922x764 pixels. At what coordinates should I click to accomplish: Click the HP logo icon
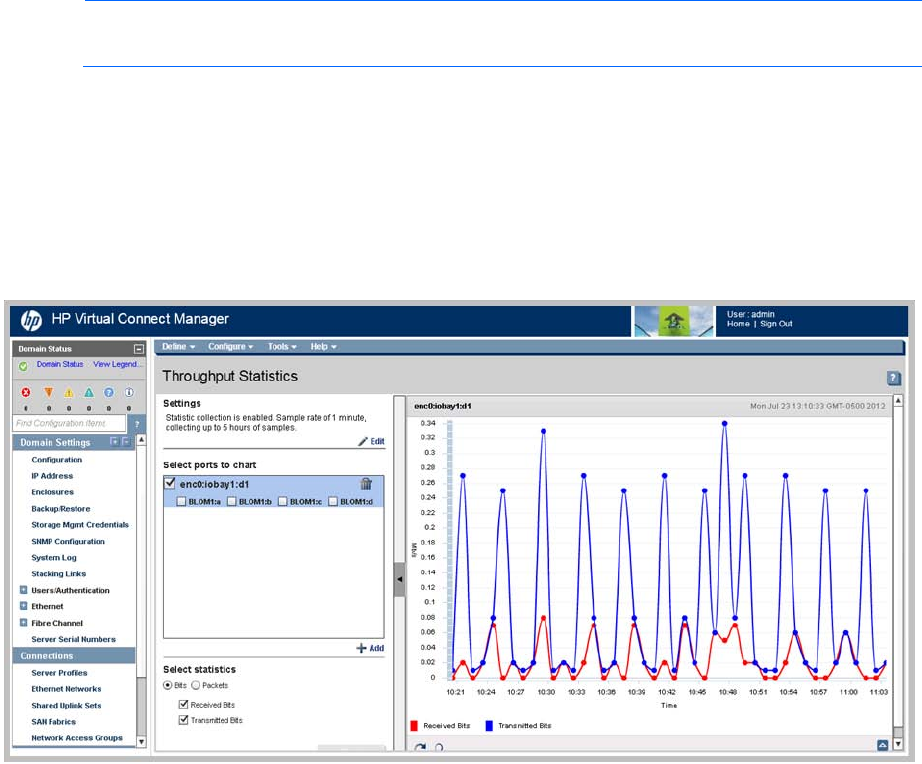[31, 321]
